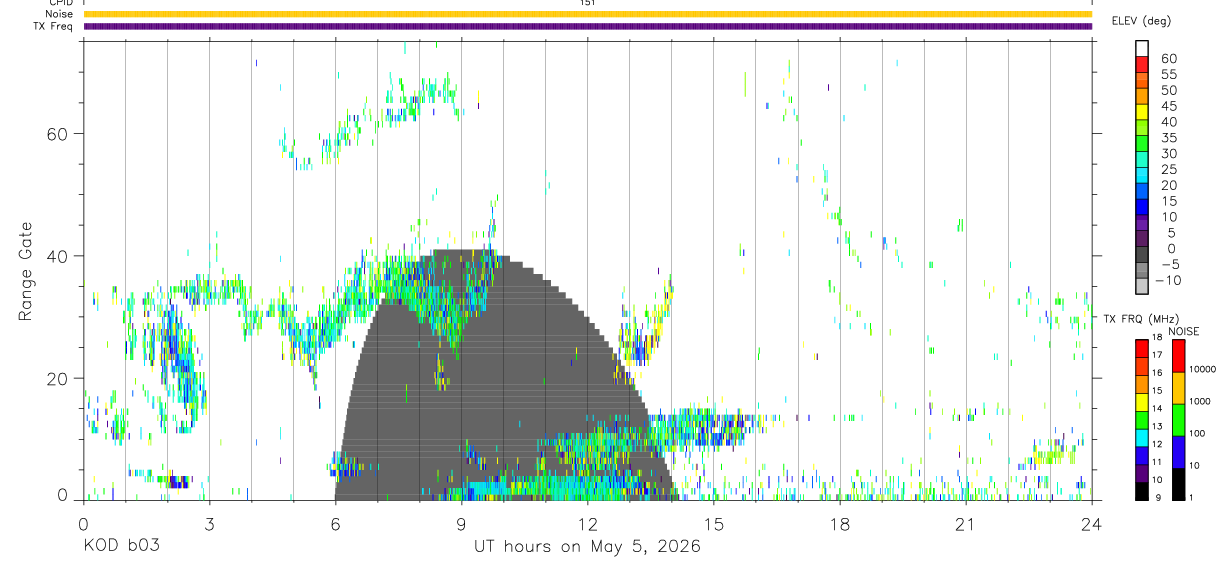
Task: Click the purple TX Freq bar above the plot
Action: [x=587, y=26]
